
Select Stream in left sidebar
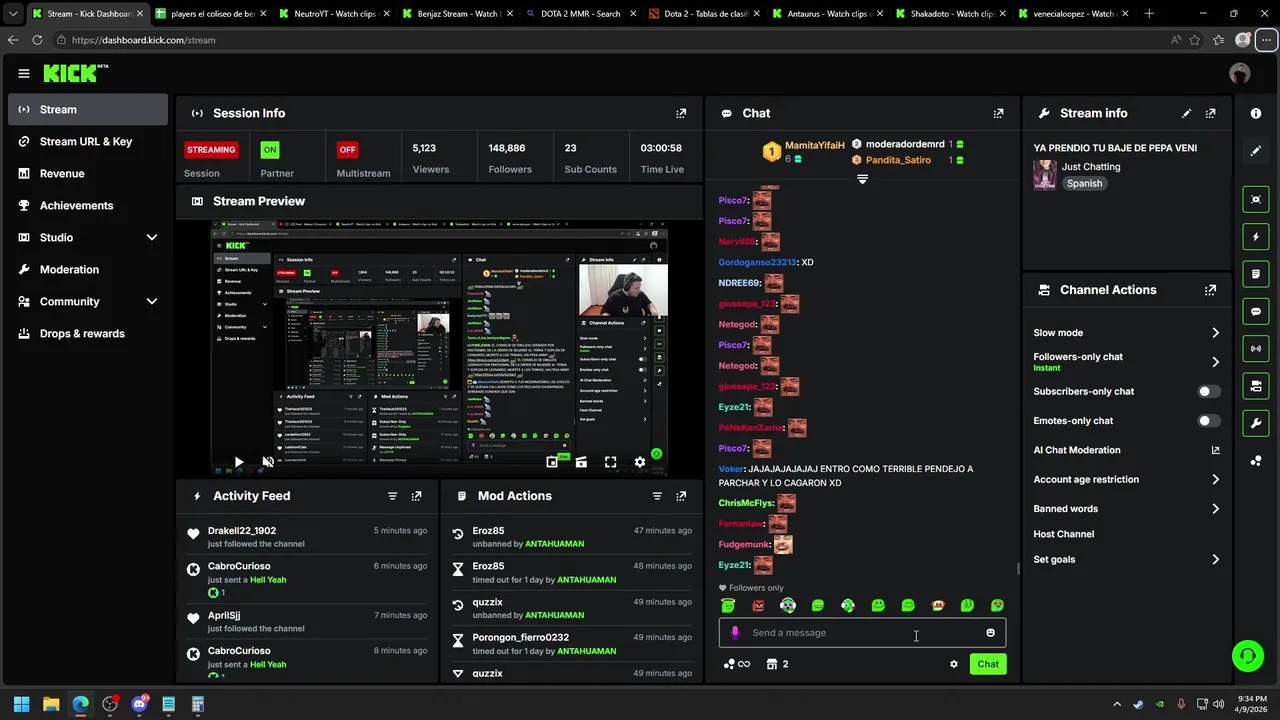[88, 109]
